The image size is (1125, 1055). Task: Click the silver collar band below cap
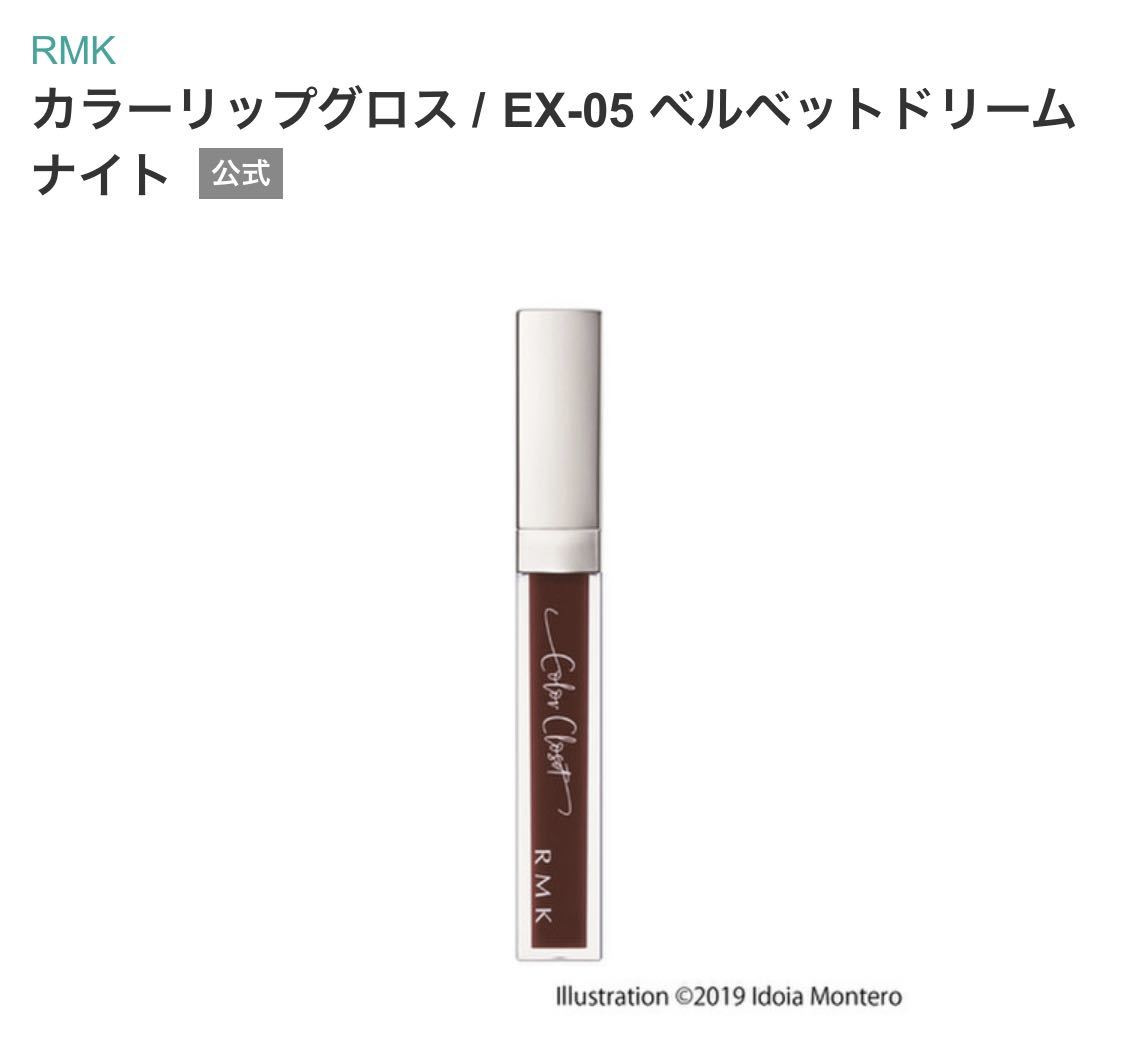560,551
